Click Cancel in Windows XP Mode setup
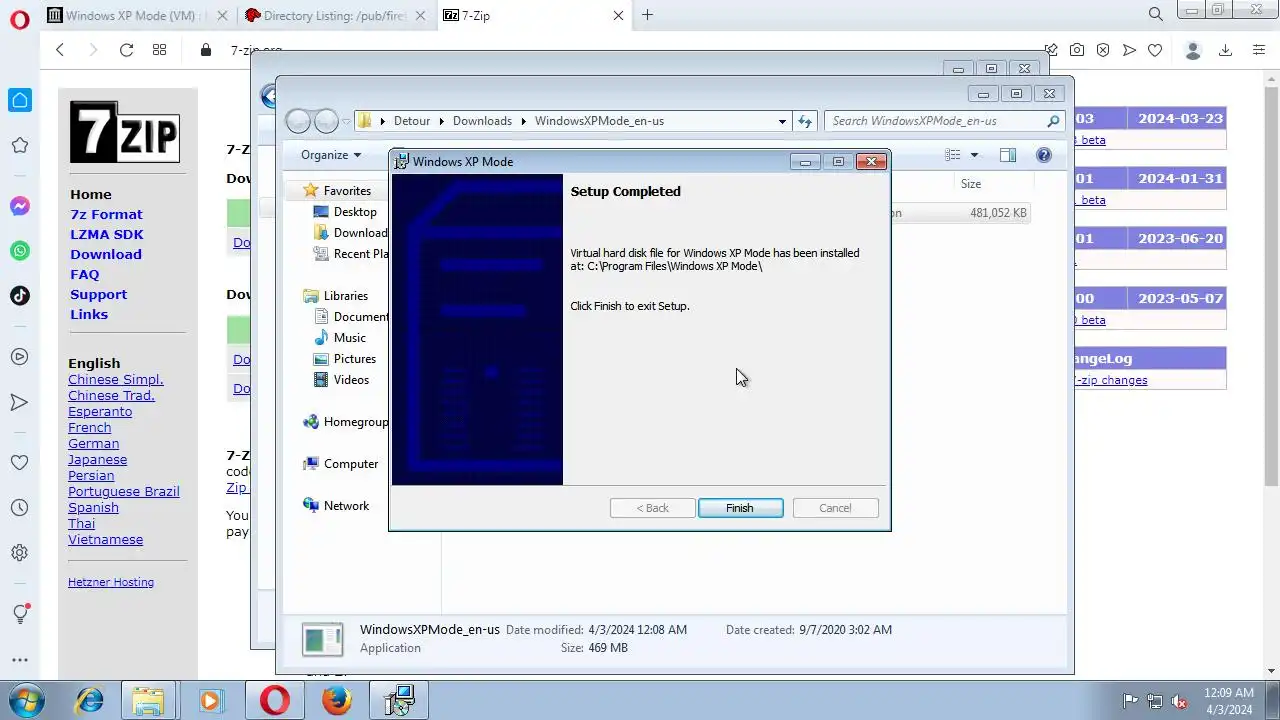1280x720 pixels. (x=835, y=508)
